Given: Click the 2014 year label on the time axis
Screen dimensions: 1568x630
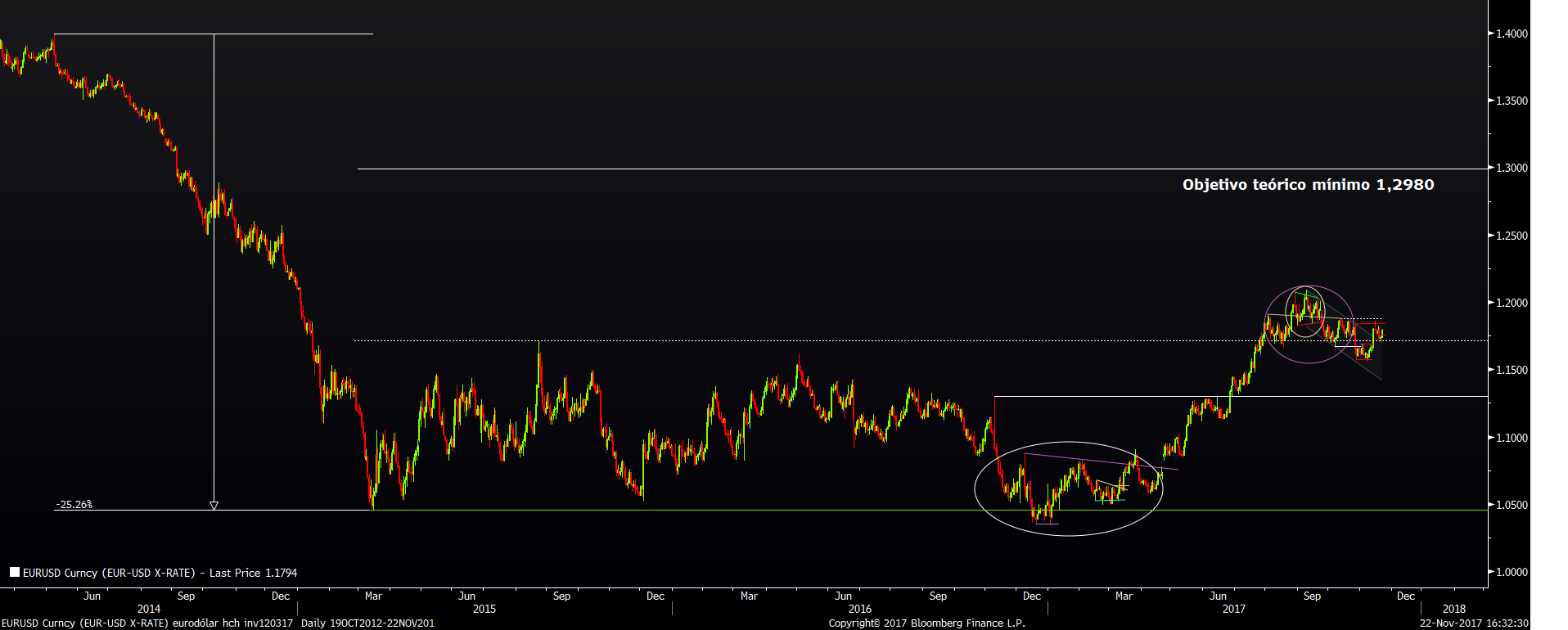Looking at the screenshot, I should 149,609.
